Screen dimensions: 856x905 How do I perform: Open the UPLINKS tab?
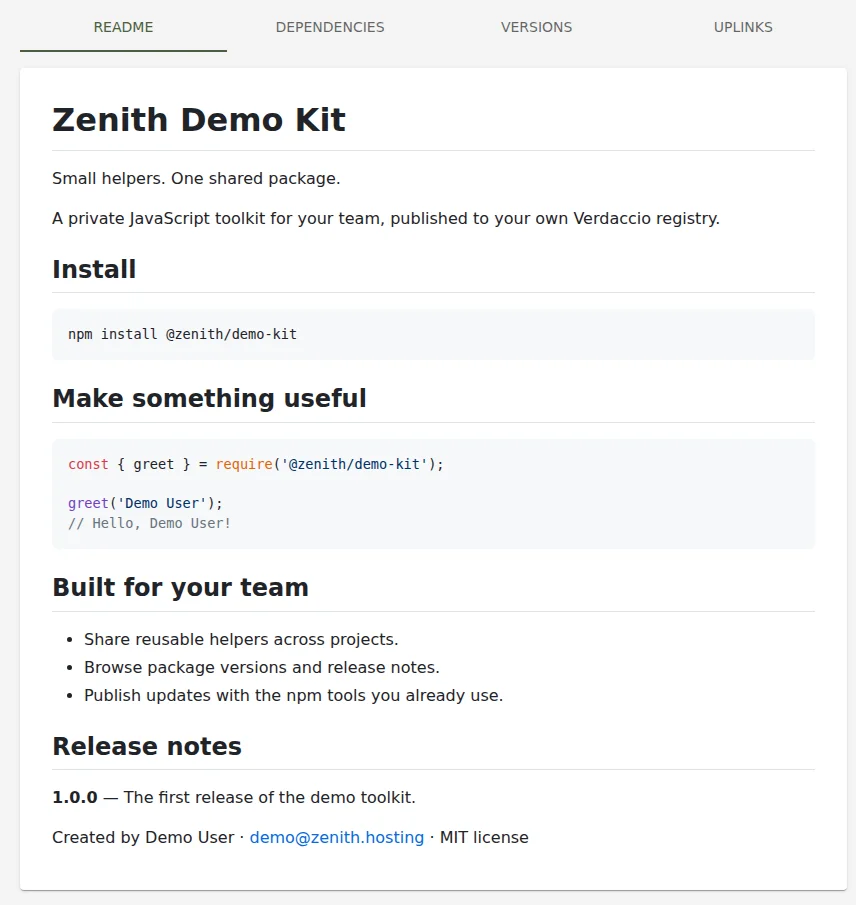click(743, 27)
